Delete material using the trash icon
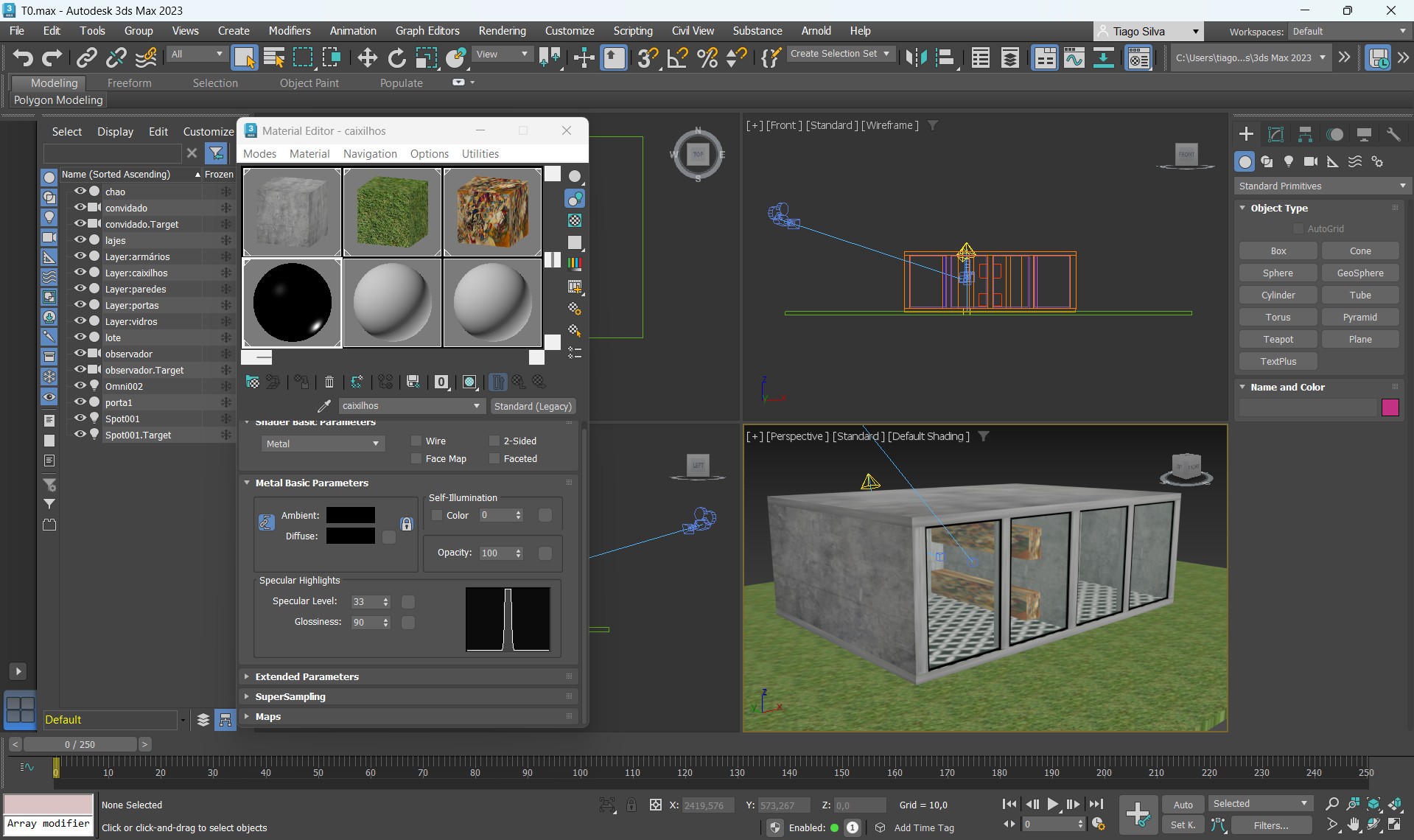The width and height of the screenshot is (1414, 840). tap(329, 382)
